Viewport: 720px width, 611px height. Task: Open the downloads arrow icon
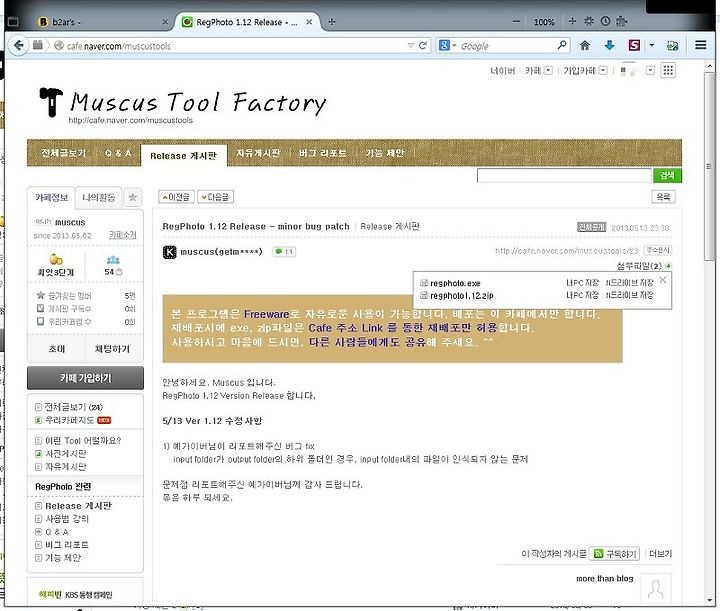click(609, 45)
